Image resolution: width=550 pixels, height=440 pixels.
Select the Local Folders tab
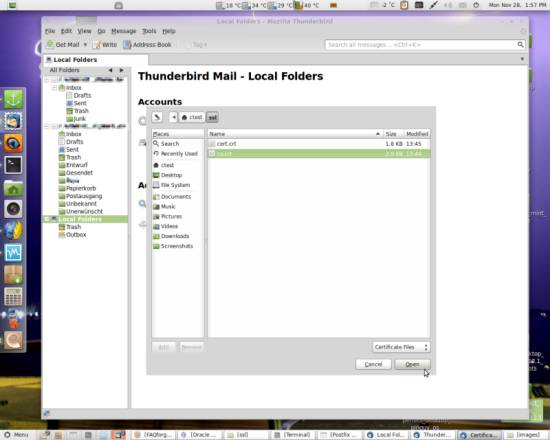(x=95, y=60)
